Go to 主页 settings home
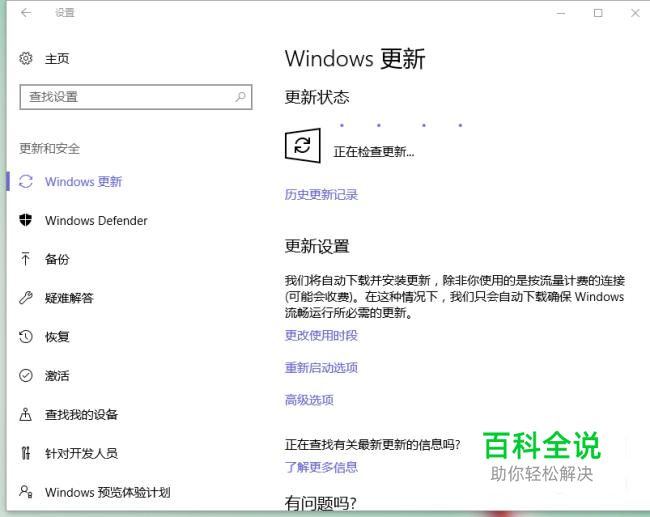Image resolution: width=650 pixels, height=517 pixels. pyautogui.click(x=57, y=59)
